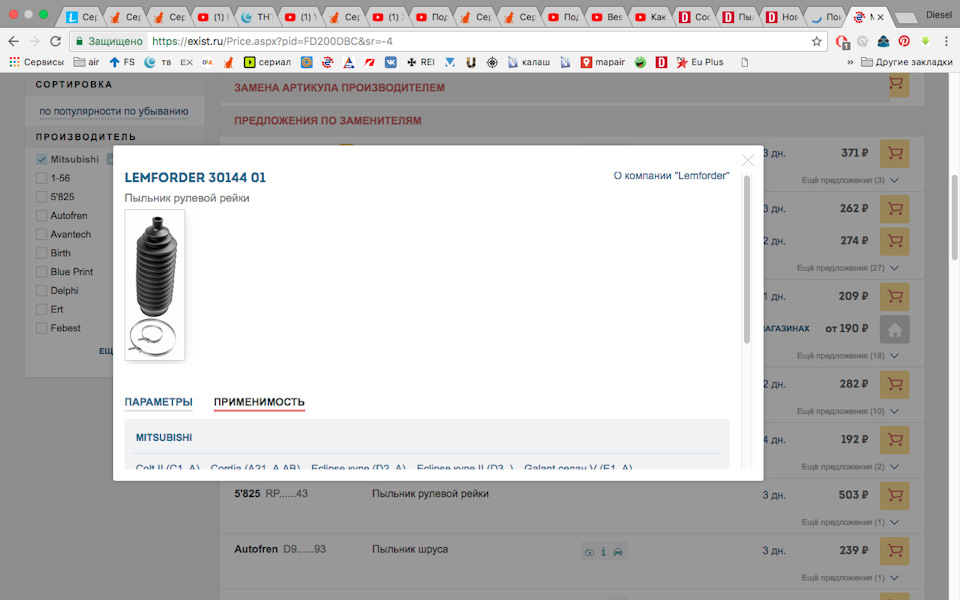960x600 pixels.
Task: Open the mapair bookmark
Action: pyautogui.click(x=602, y=62)
